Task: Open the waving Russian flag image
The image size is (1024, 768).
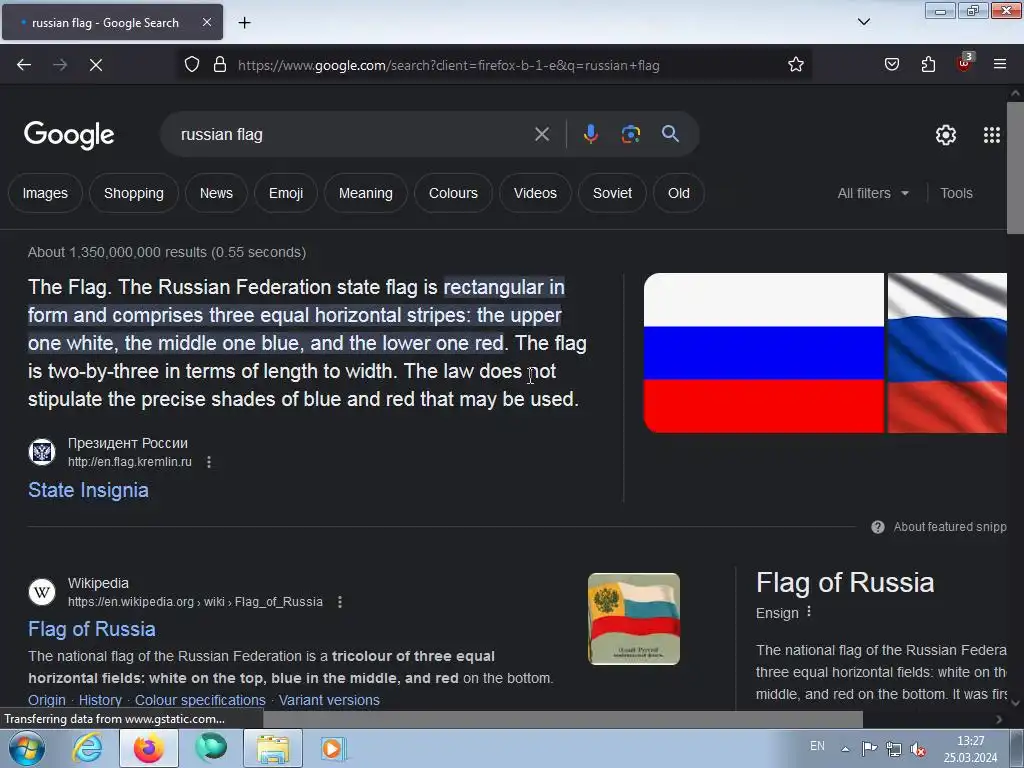Action: [x=947, y=353]
